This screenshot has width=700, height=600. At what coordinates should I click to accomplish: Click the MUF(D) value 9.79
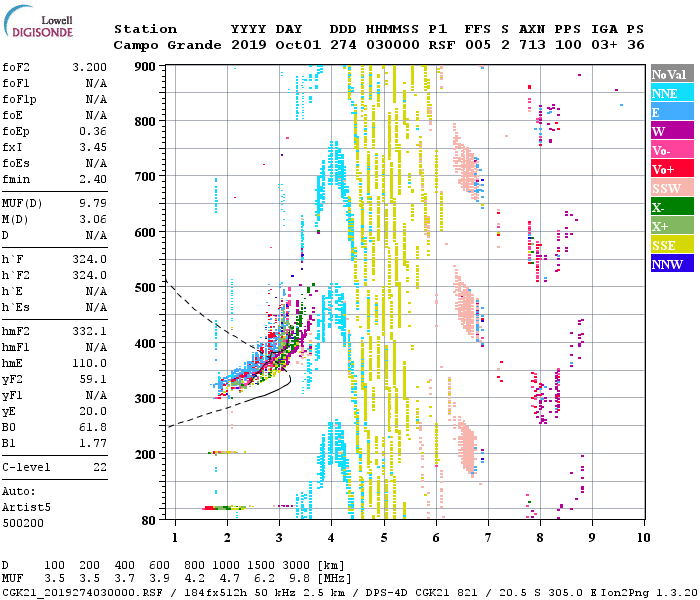point(93,203)
